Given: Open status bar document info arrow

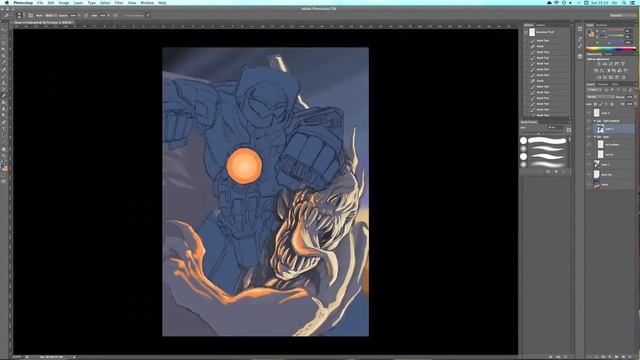Looking at the screenshot, I should [x=74, y=357].
